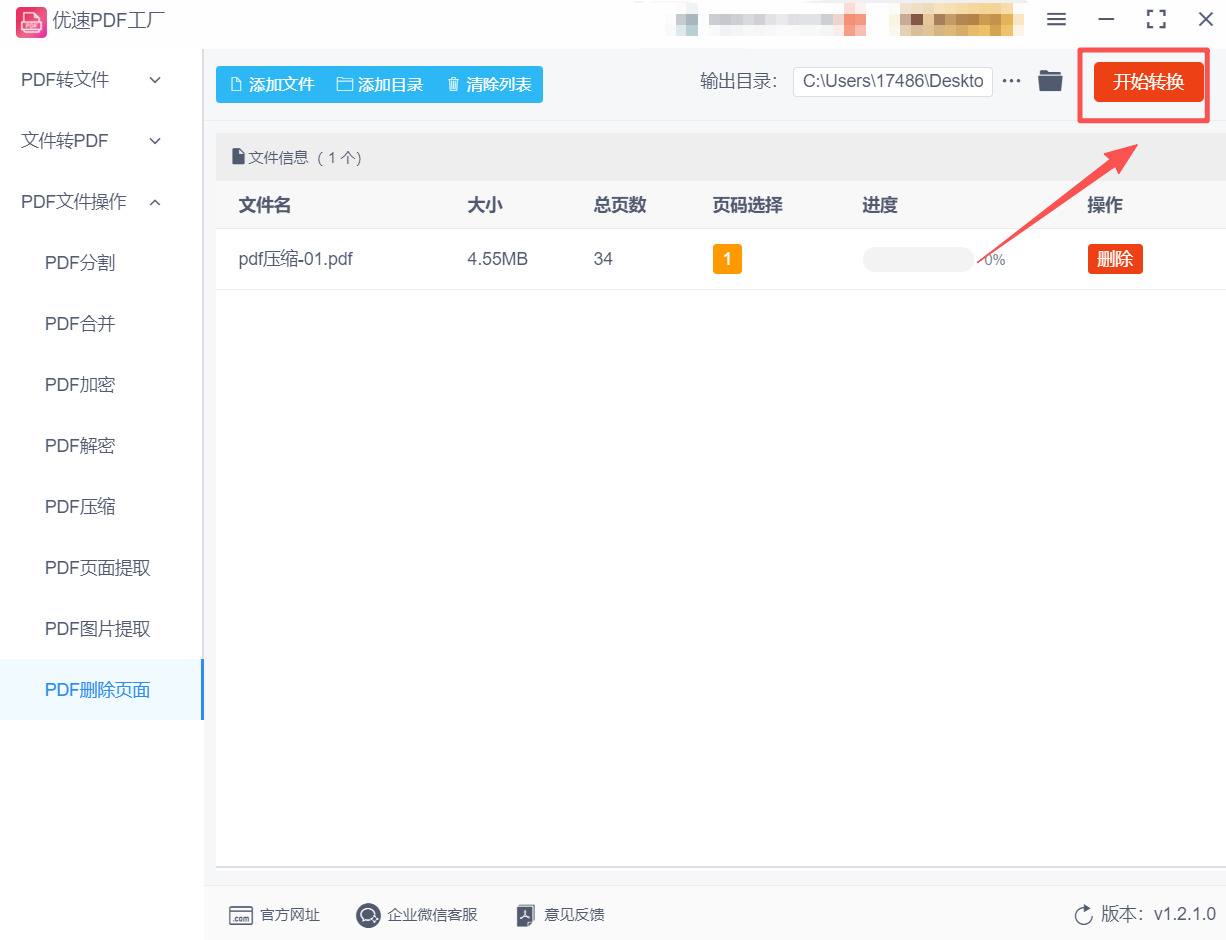This screenshot has width=1226, height=940.
Task: Delete pdf压缩-01.pdf using 删除 button
Action: (x=1115, y=258)
